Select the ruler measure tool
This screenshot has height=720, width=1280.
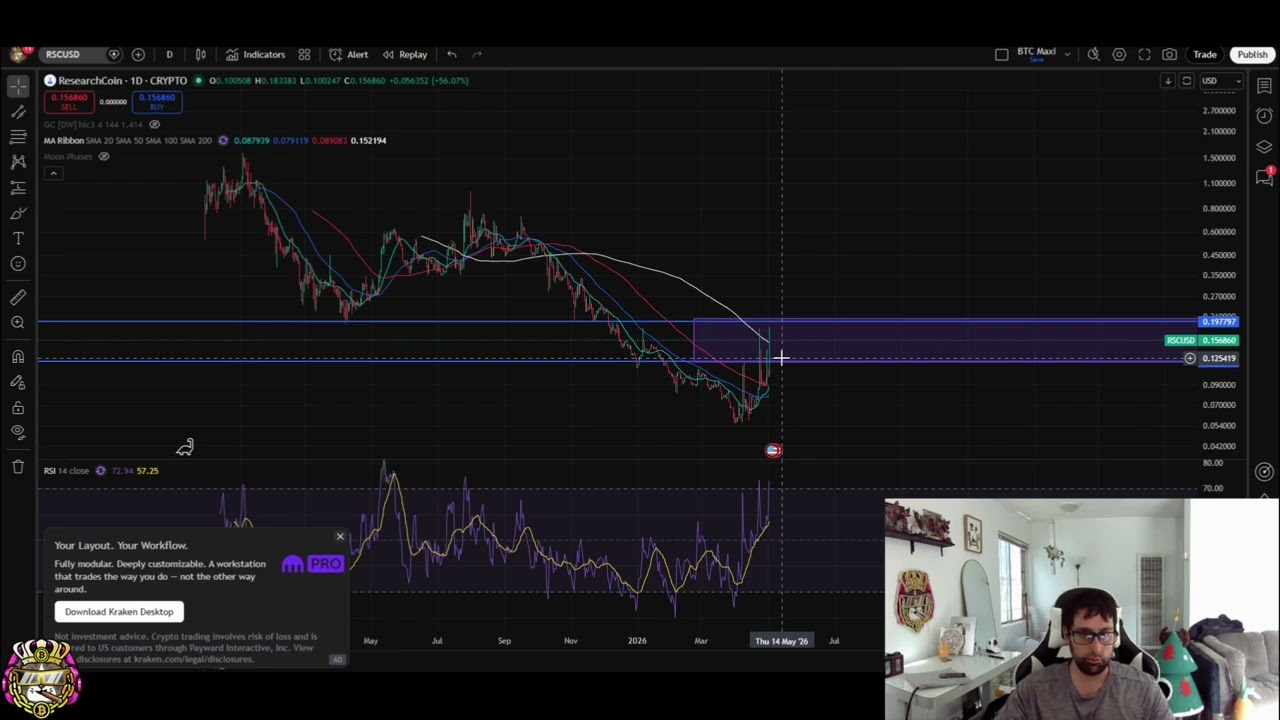click(18, 297)
